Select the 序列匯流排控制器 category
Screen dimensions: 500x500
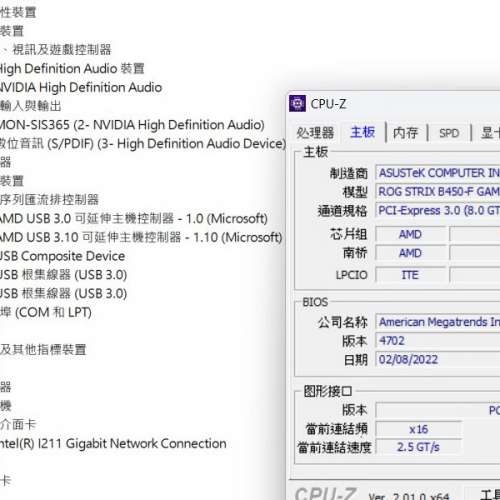click(x=49, y=200)
